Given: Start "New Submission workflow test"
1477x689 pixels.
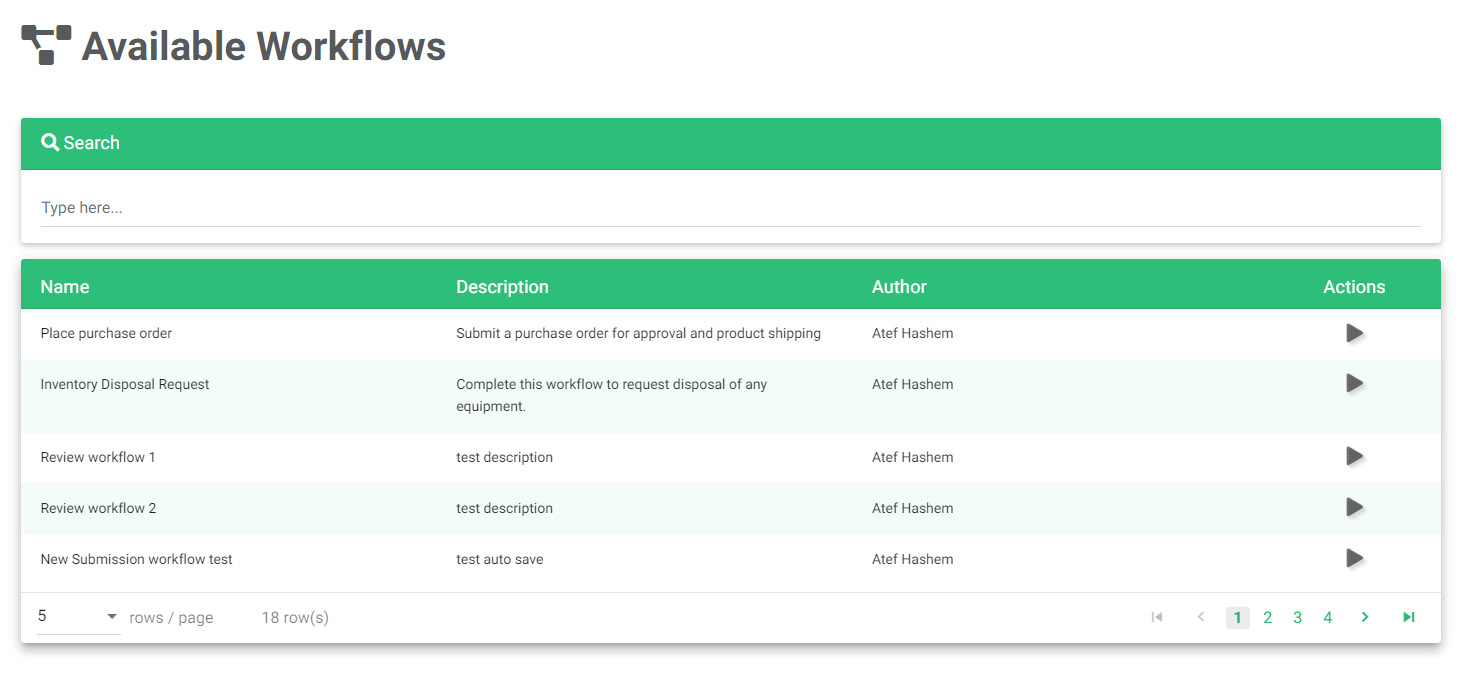Looking at the screenshot, I should coord(1355,558).
